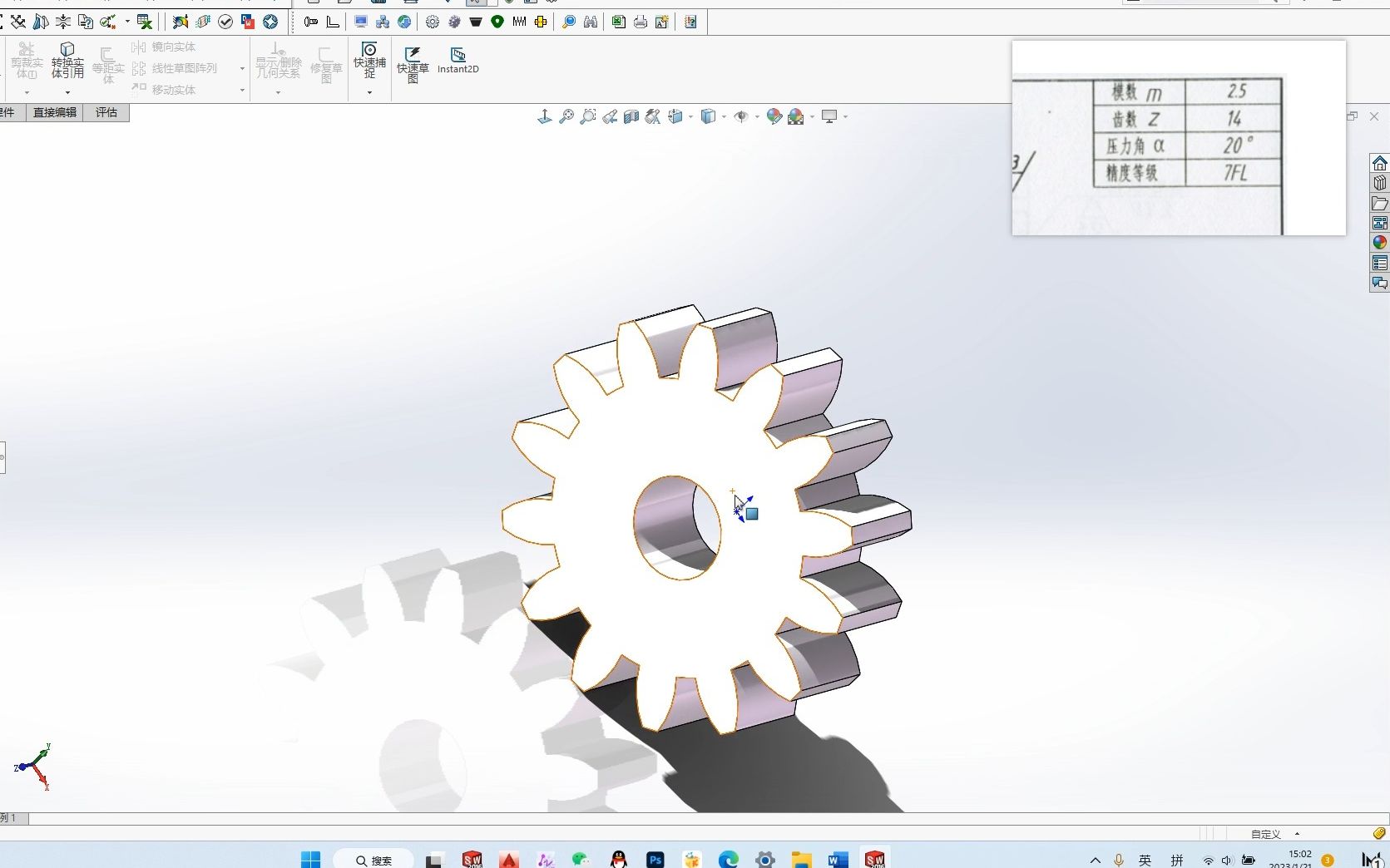This screenshot has width=1390, height=868.
Task: Toggle Instant2D mode
Action: pyautogui.click(x=458, y=61)
